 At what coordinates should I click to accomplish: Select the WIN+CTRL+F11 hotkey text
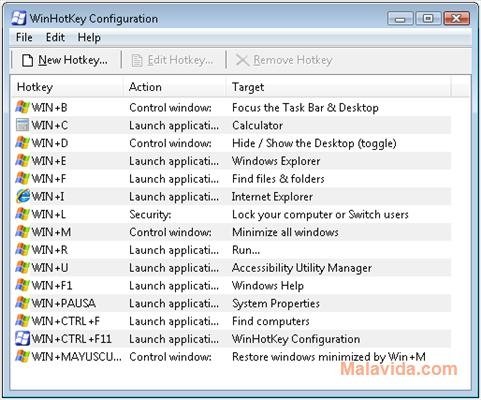[x=71, y=339]
